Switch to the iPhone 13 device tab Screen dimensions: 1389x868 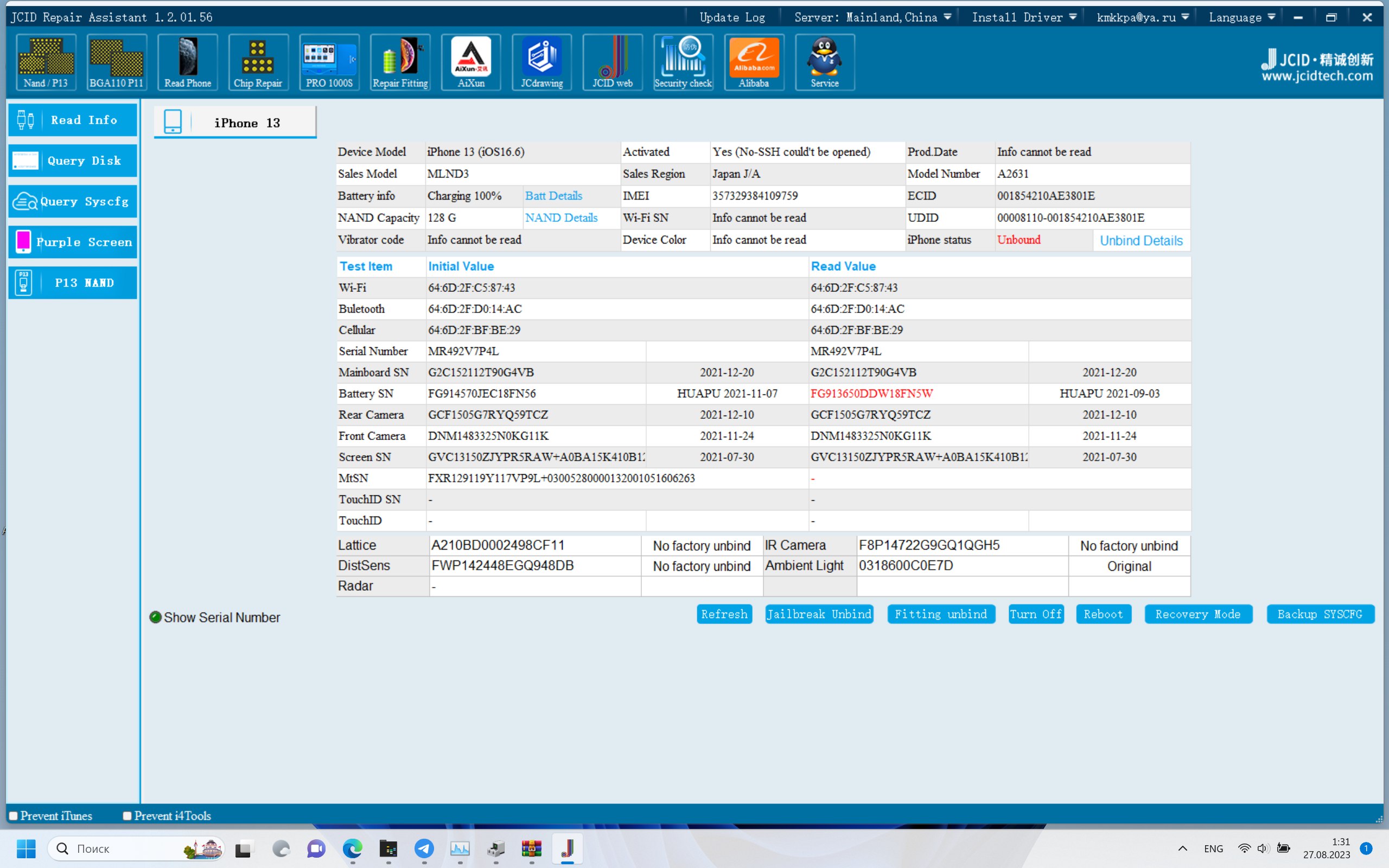pos(235,122)
